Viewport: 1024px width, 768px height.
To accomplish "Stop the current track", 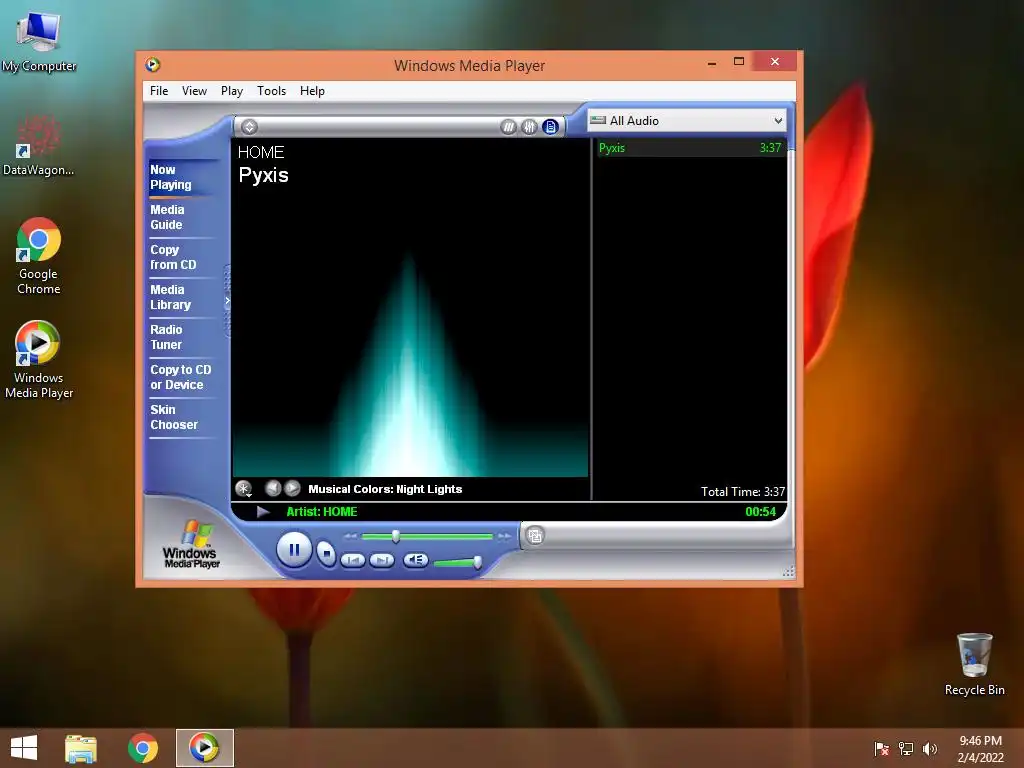I will coord(326,554).
